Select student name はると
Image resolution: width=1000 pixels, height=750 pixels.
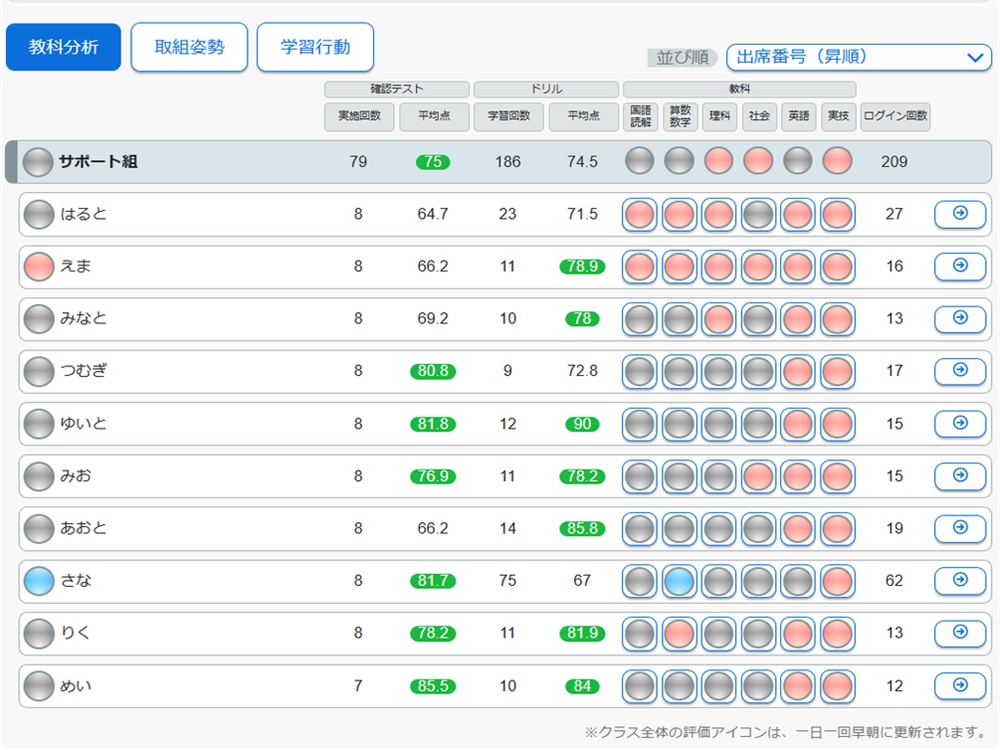click(84, 214)
